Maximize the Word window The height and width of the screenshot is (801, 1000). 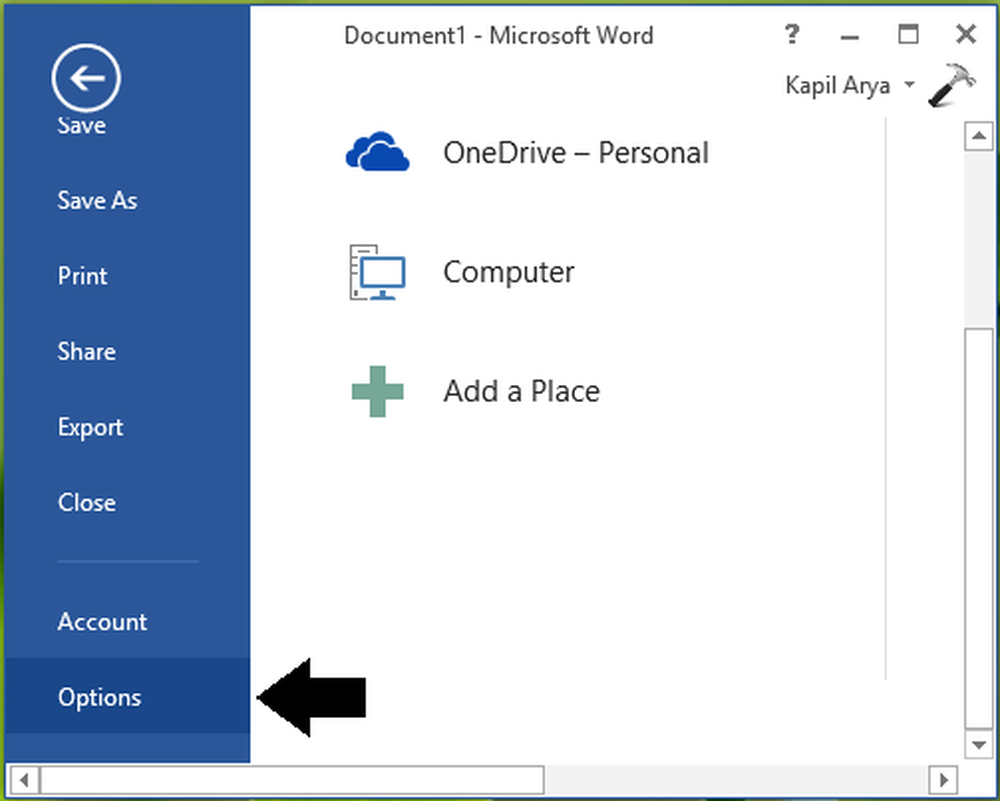(x=908, y=36)
